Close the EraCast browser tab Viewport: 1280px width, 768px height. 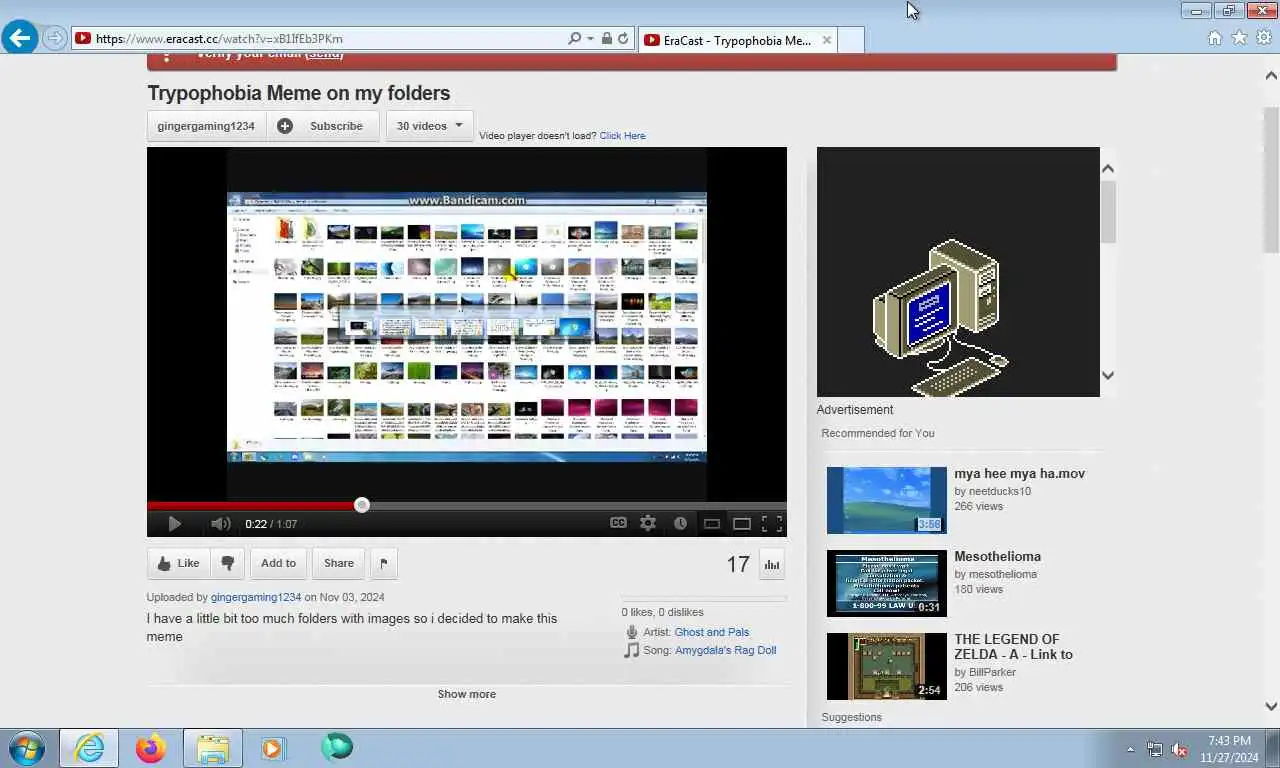[x=826, y=40]
